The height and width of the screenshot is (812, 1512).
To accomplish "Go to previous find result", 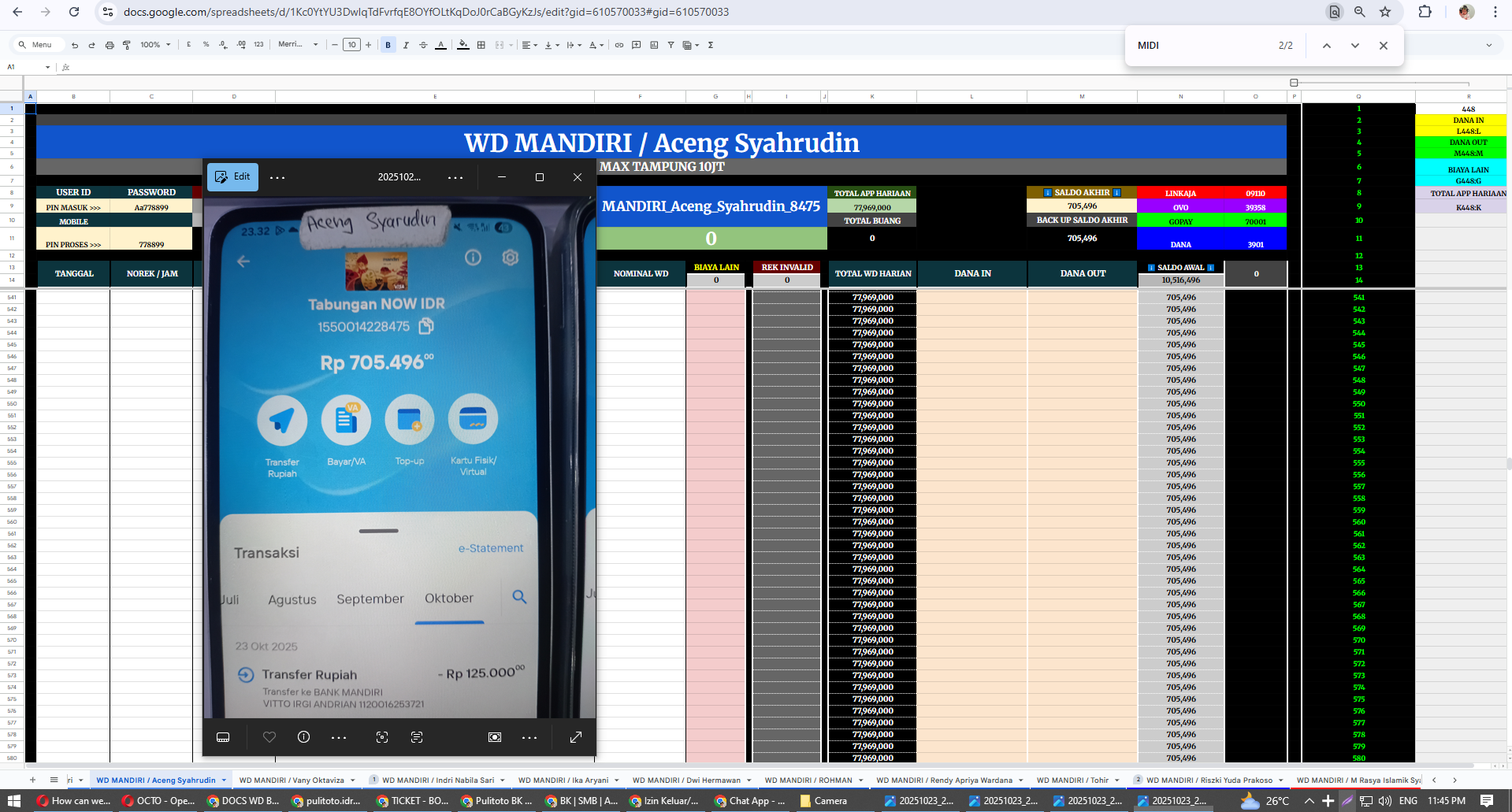I will tap(1327, 46).
